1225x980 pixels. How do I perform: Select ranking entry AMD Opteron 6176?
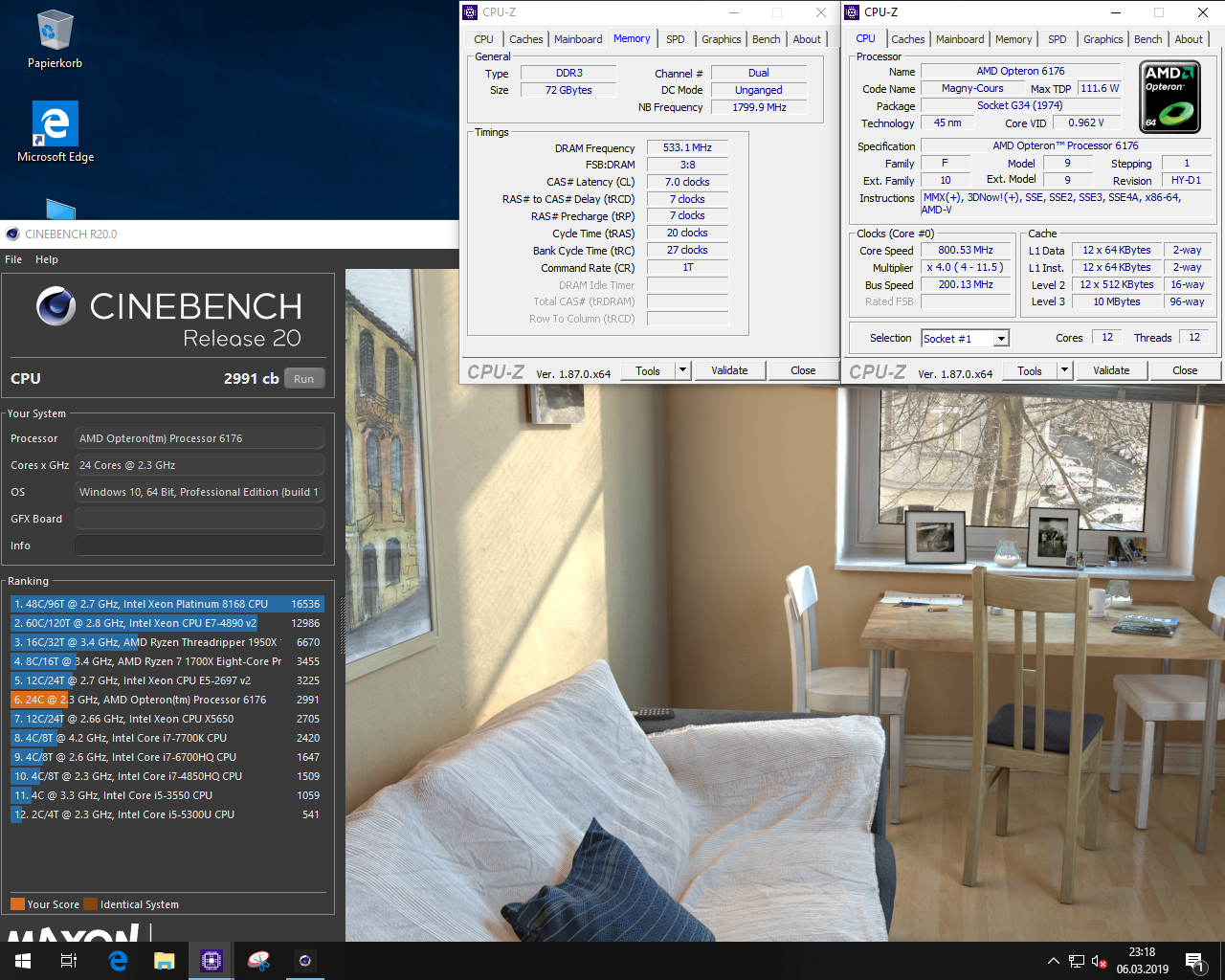point(167,700)
